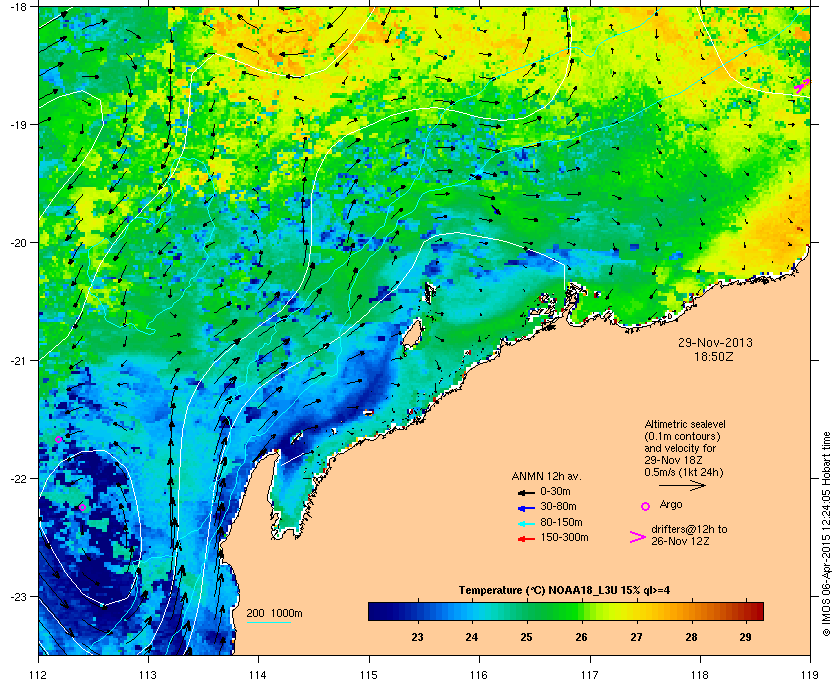Click the Temperature NOAA18_L3U colorbar title

(x=564, y=591)
